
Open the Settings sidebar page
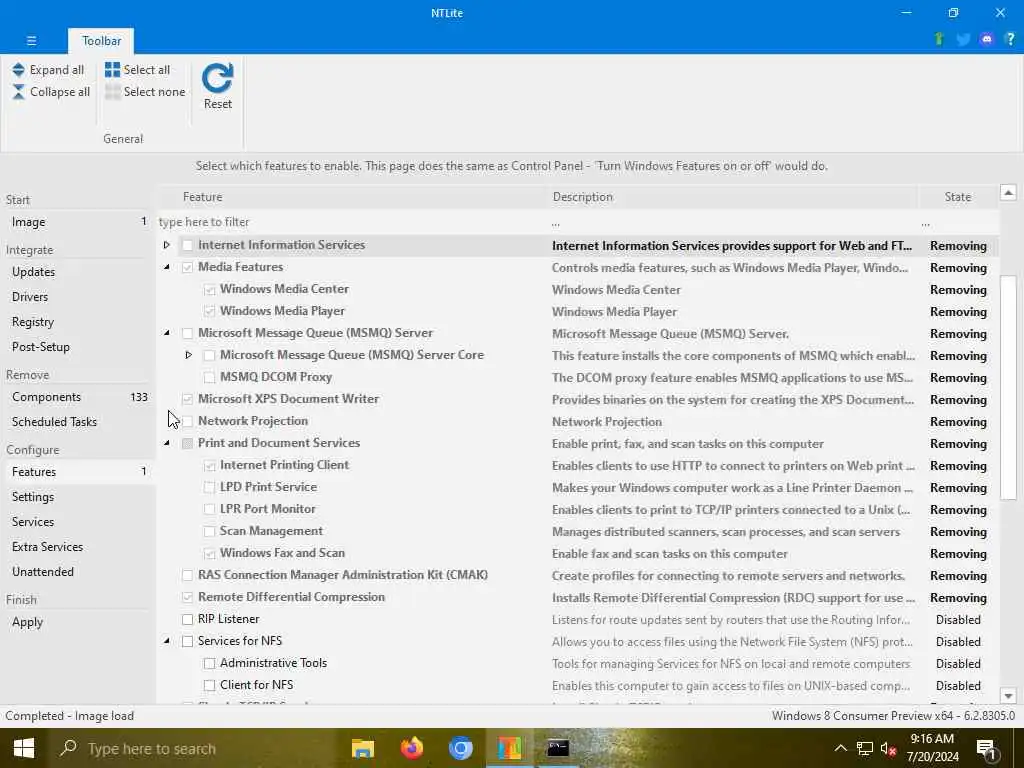point(78,497)
